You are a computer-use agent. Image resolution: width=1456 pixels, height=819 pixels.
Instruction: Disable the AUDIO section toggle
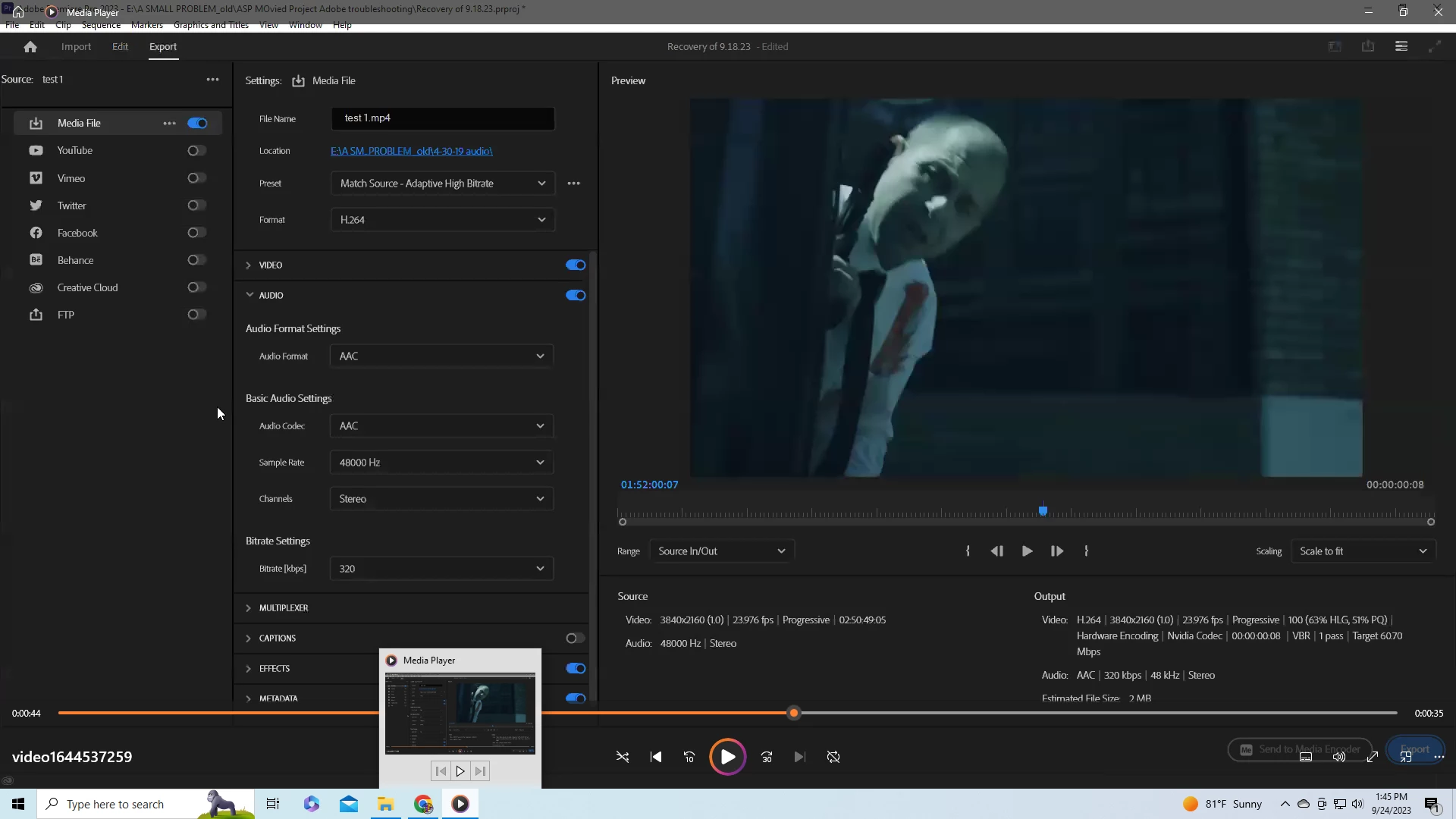[x=576, y=296]
